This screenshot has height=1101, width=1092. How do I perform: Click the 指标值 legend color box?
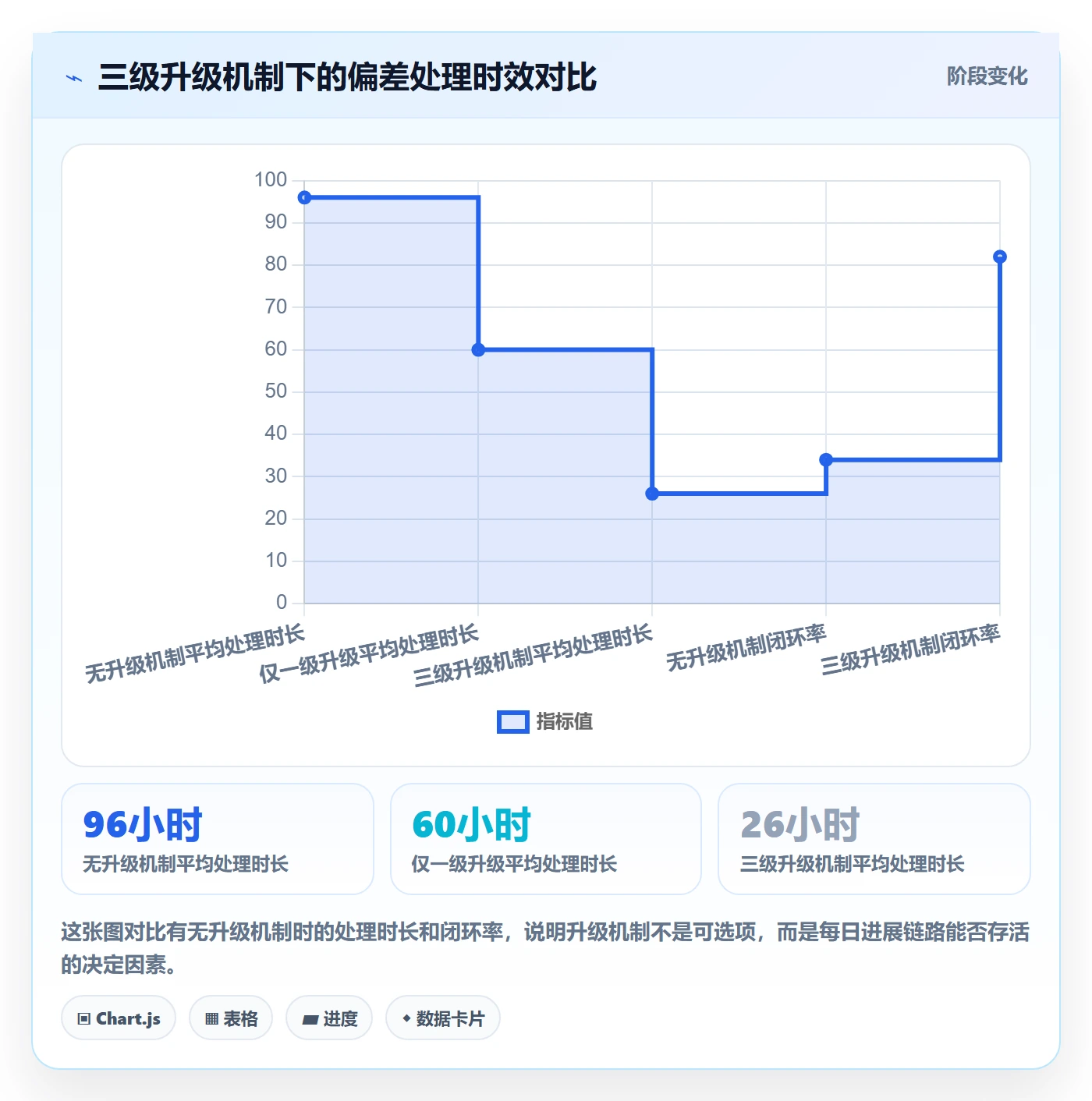513,722
